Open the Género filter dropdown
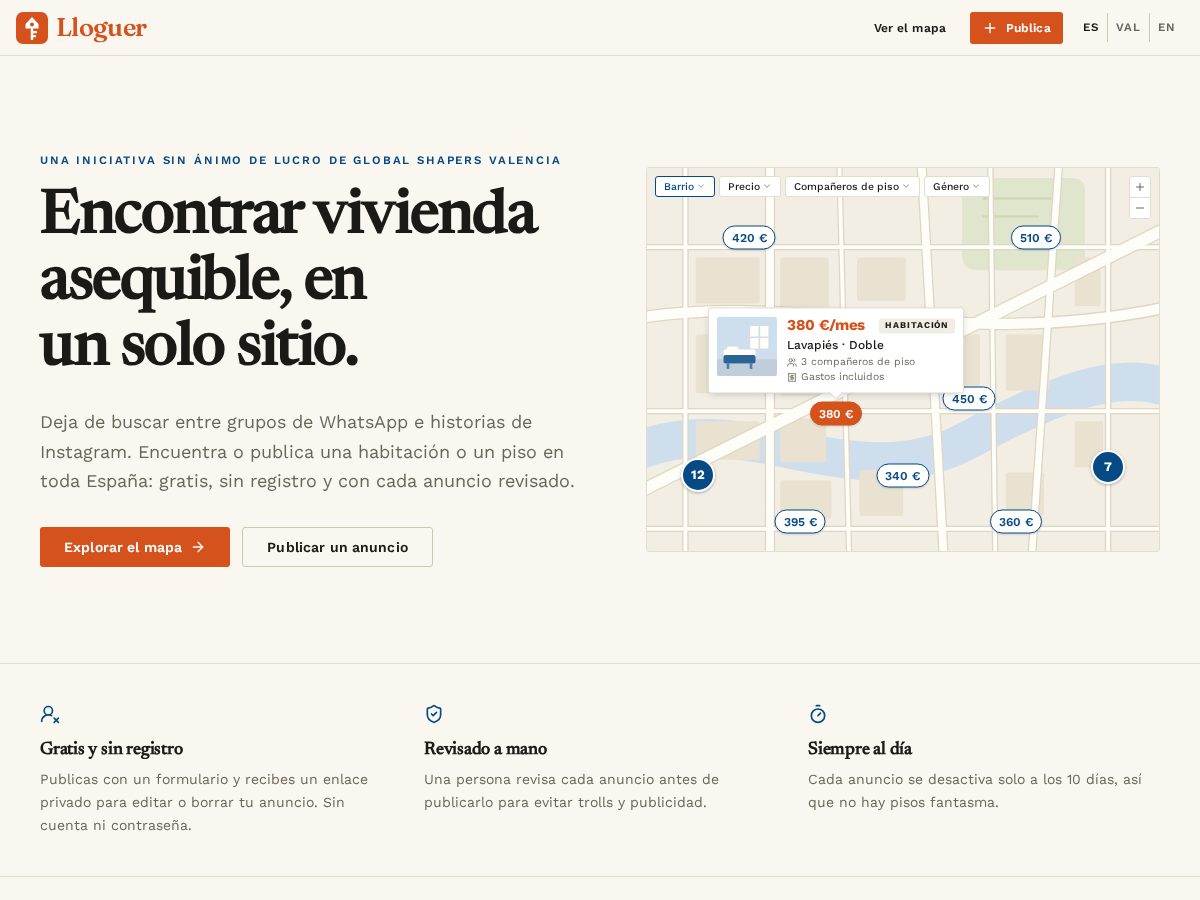Image resolution: width=1200 pixels, height=900 pixels. (x=957, y=187)
